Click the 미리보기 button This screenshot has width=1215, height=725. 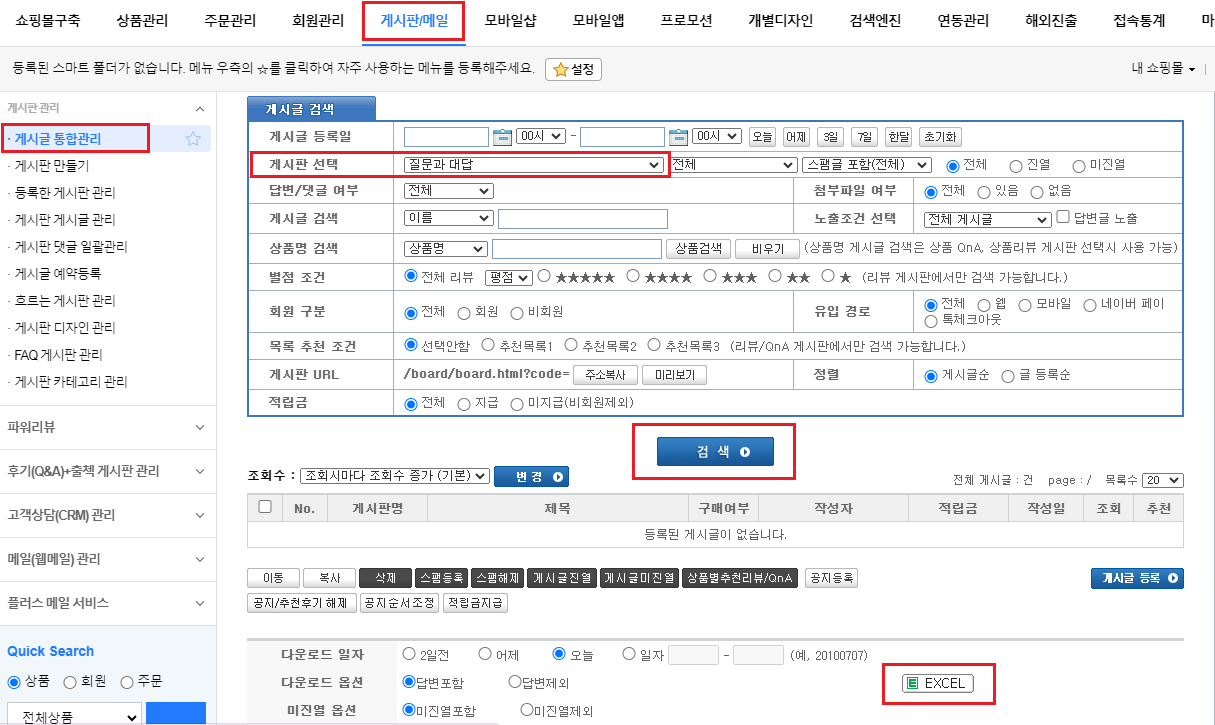[x=675, y=375]
